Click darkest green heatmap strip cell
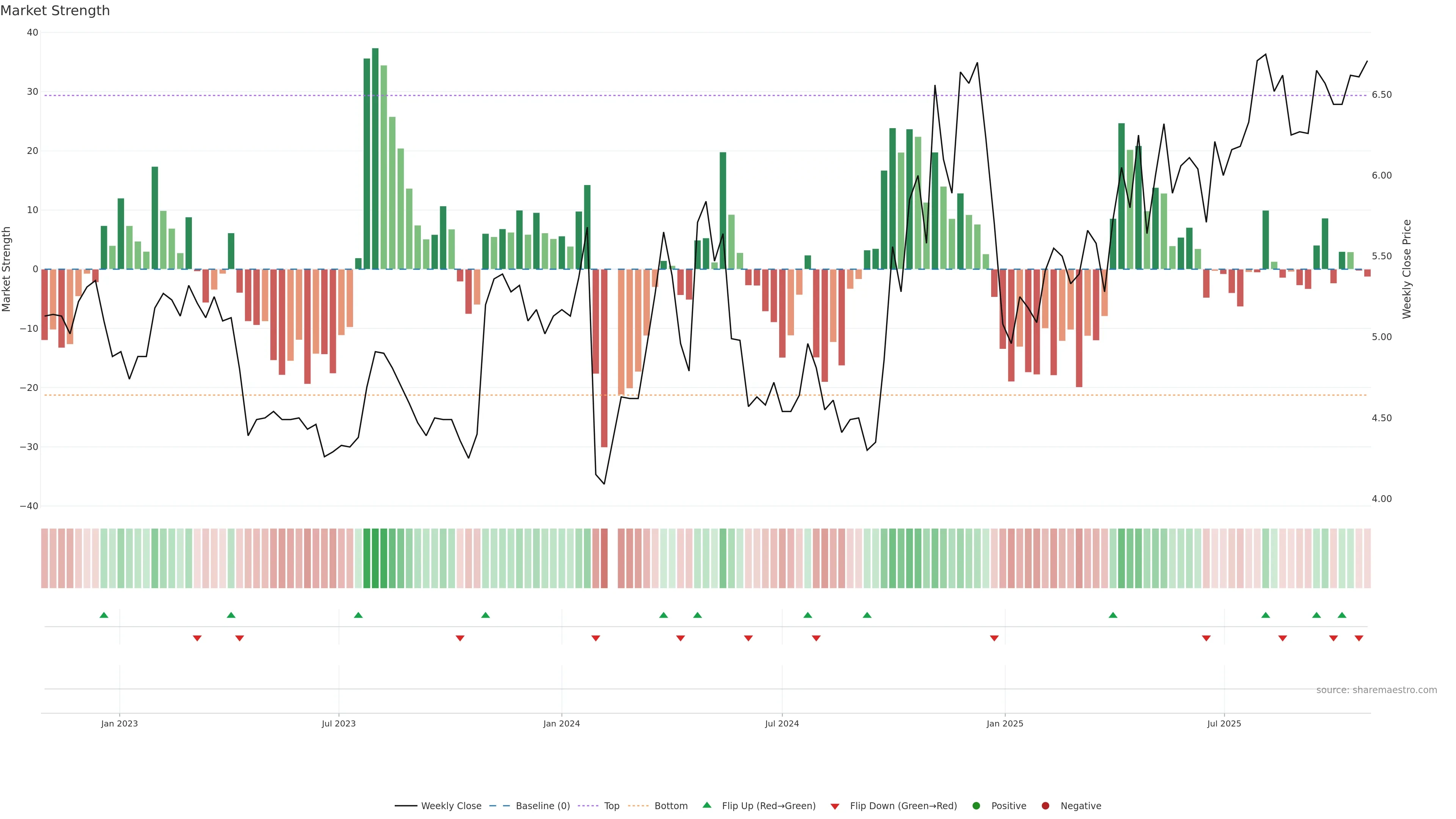This screenshot has width=1456, height=819. 375,558
